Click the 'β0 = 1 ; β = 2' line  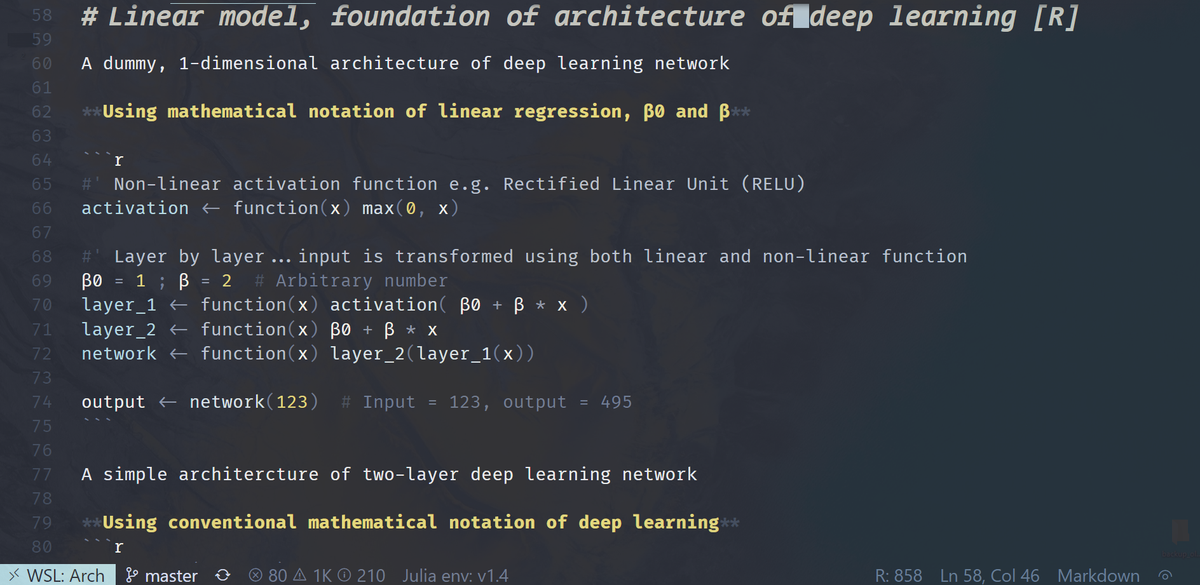(x=157, y=281)
